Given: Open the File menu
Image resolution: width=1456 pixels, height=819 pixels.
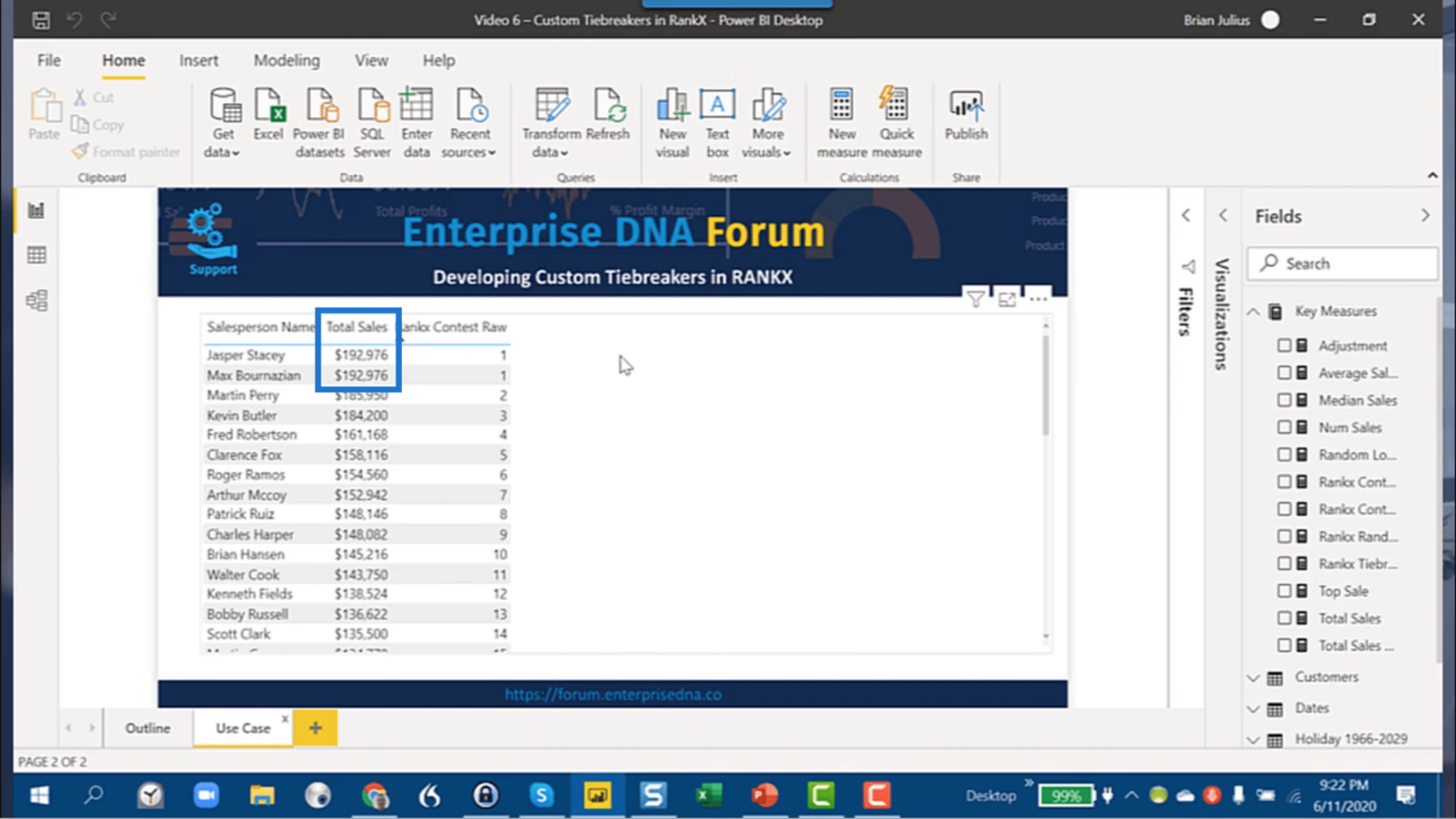Looking at the screenshot, I should pos(49,61).
